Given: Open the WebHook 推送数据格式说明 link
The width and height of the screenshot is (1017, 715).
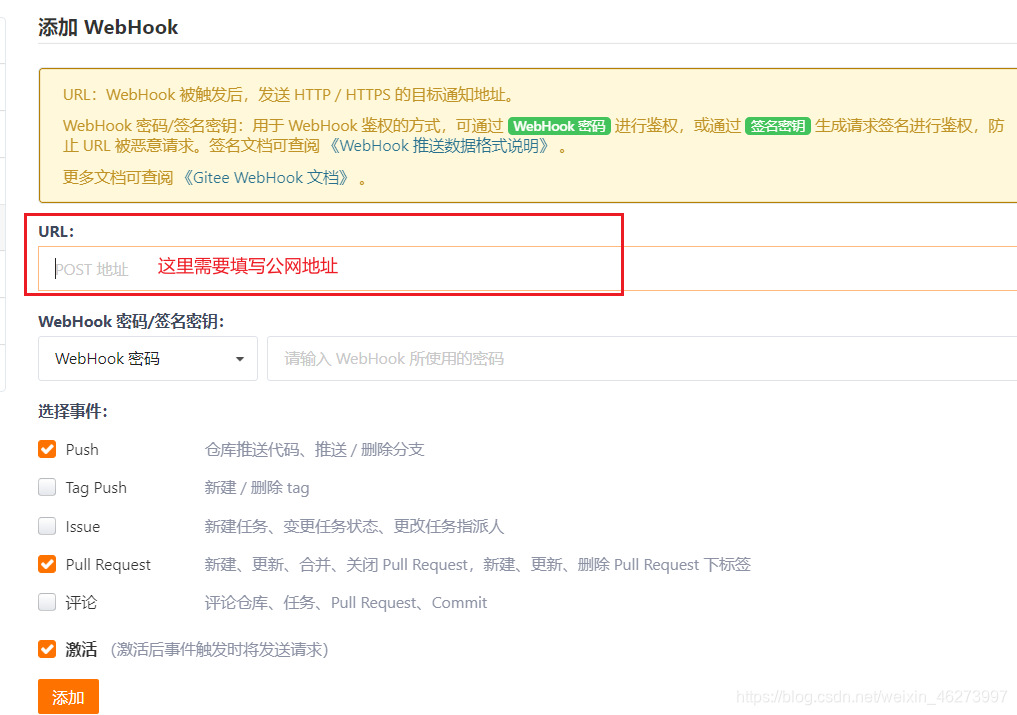Looking at the screenshot, I should [x=441, y=146].
